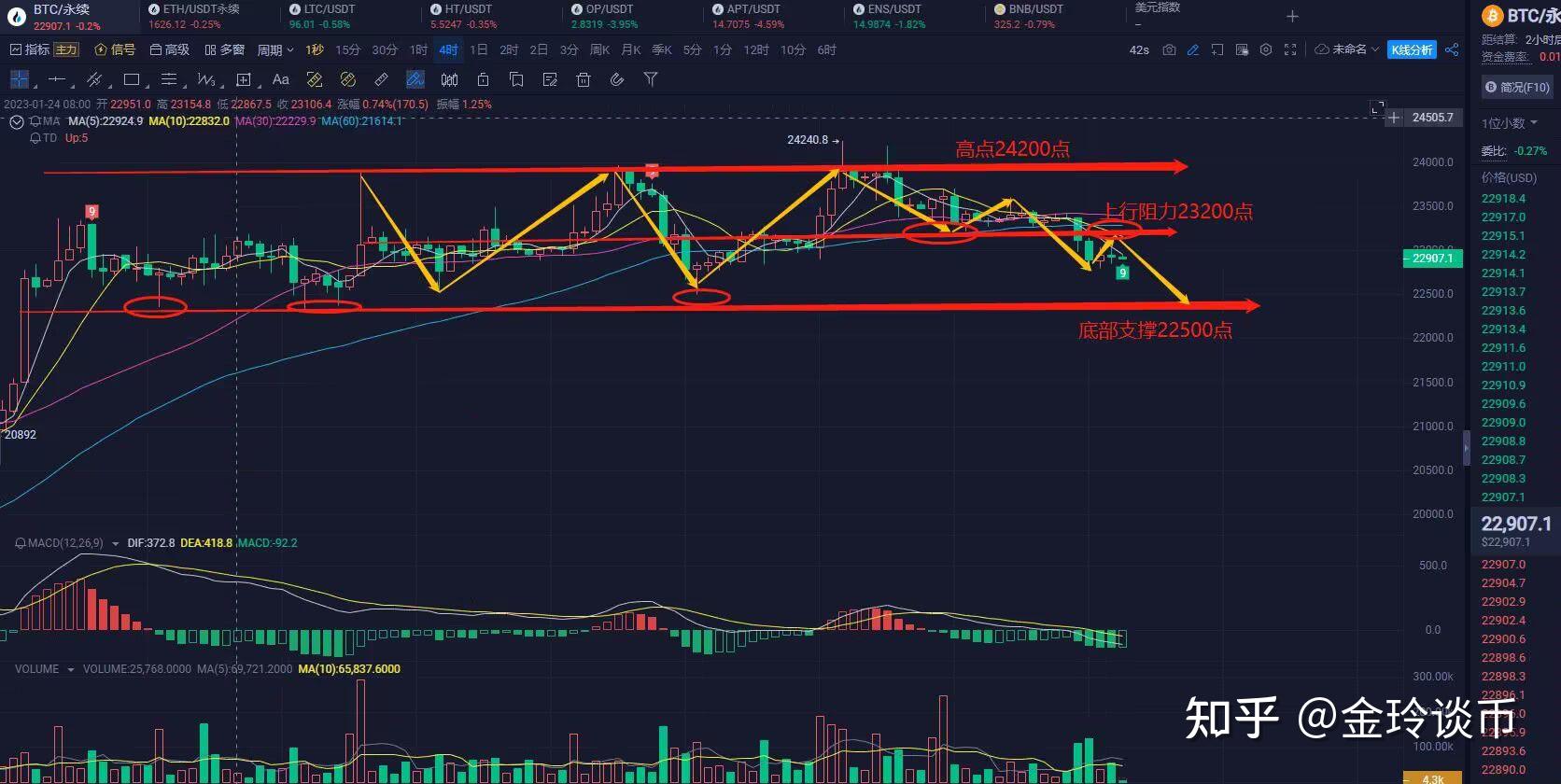Viewport: 1561px width, 784px height.
Task: Expand the 周期 period dropdown
Action: (275, 49)
